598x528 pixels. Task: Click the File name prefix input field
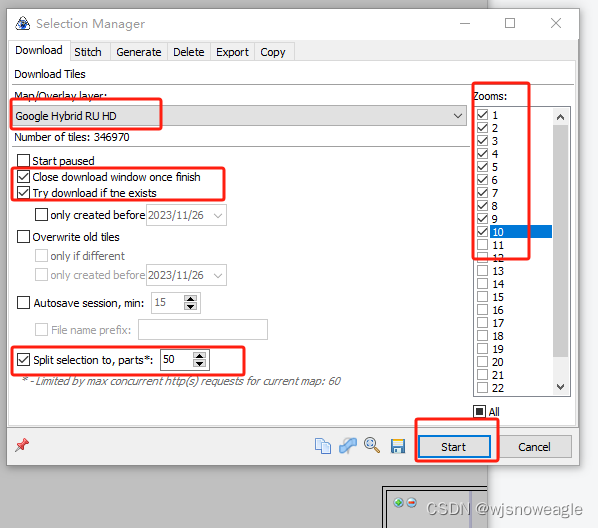coord(203,330)
